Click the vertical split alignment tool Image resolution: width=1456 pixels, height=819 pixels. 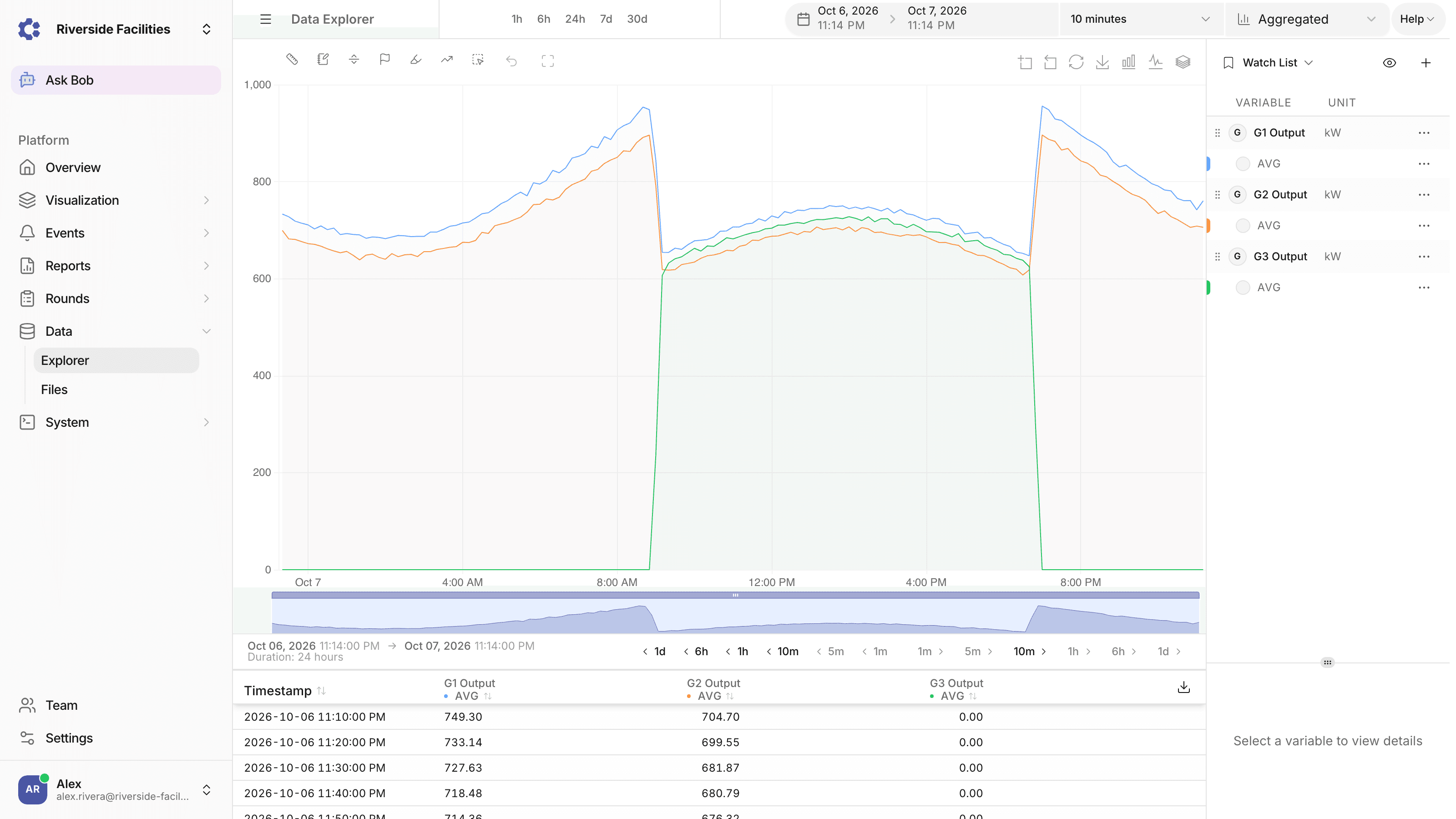click(x=354, y=59)
